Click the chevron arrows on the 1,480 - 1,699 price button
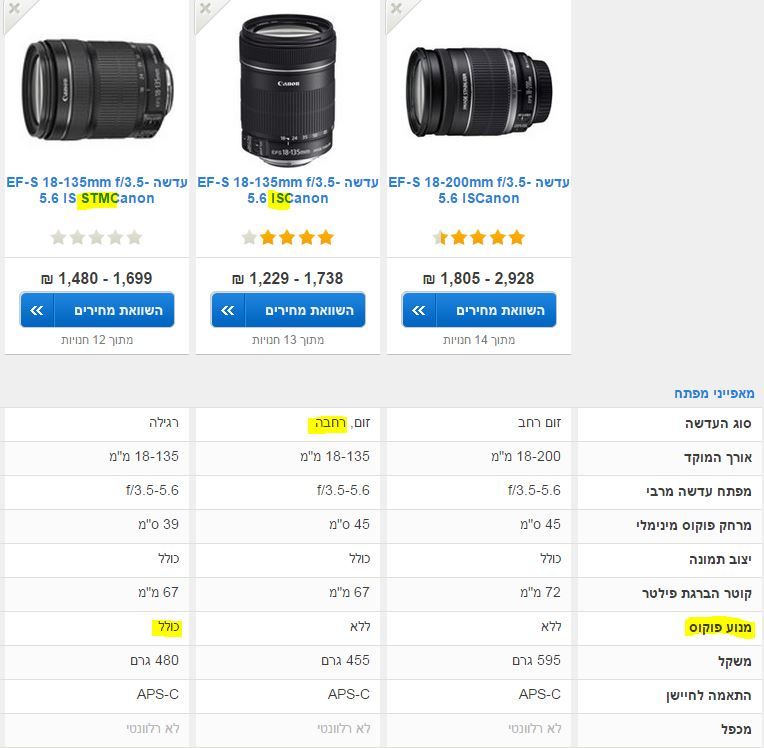The width and height of the screenshot is (764, 748). 37,310
